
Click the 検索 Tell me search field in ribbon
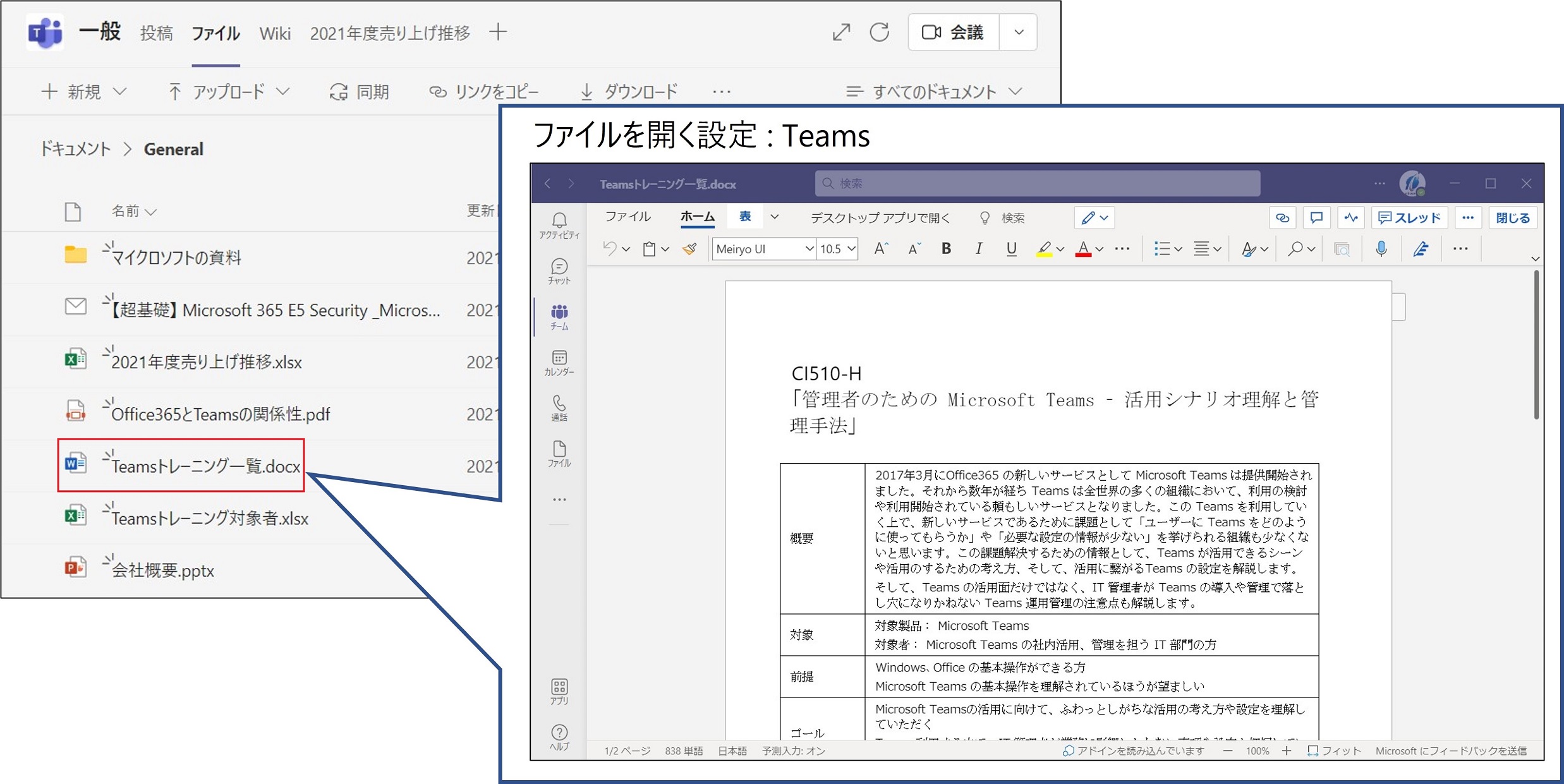coord(1002,218)
